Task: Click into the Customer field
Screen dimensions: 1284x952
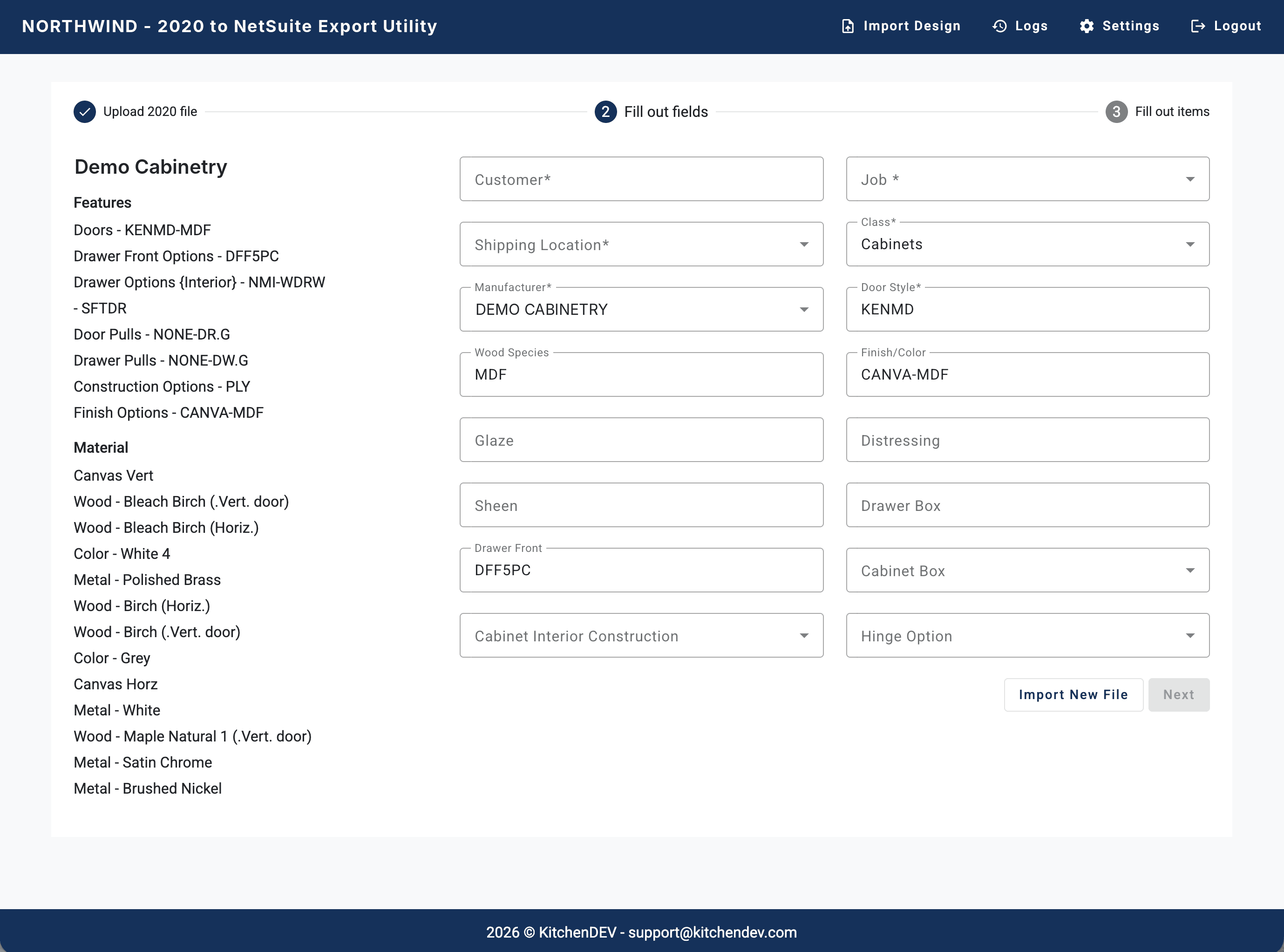Action: coord(641,179)
